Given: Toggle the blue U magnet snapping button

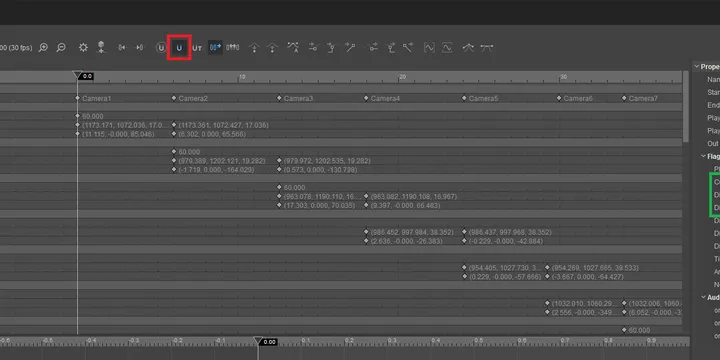Looking at the screenshot, I should 180,47.
